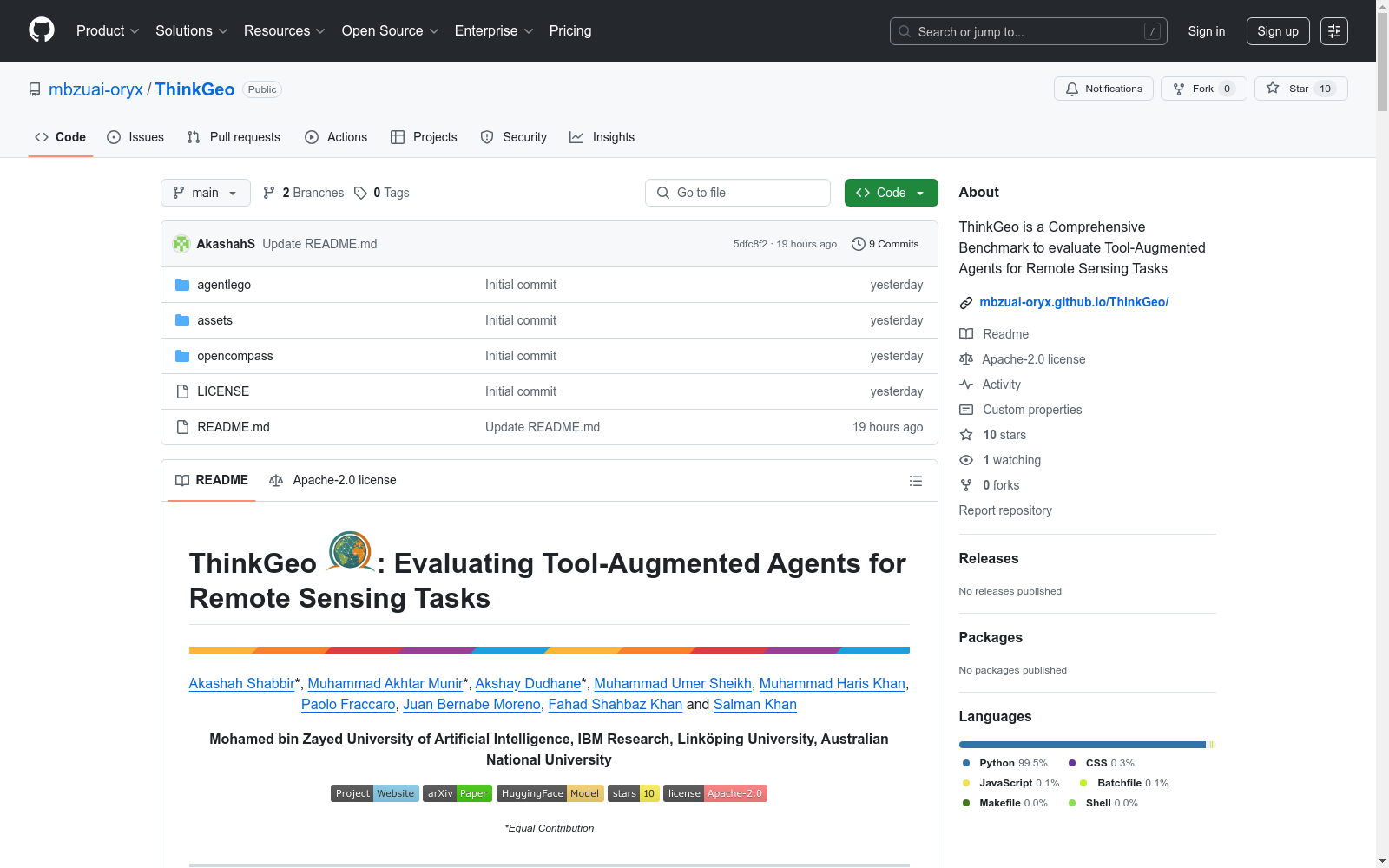
Task: Open the command palette icon button
Action: point(1334,31)
